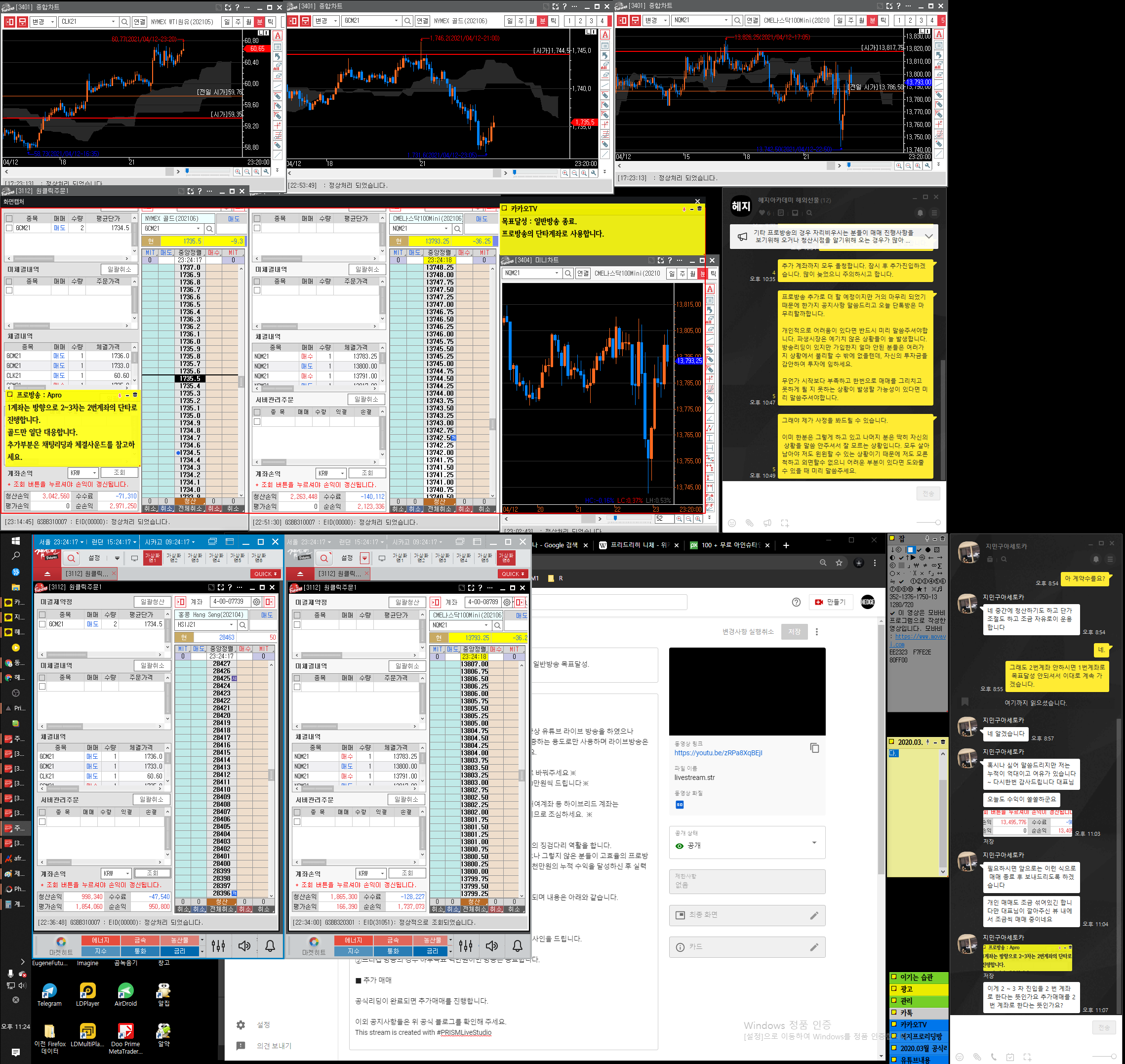The height and width of the screenshot is (1064, 1125).
Task: Expand the 공개 visibility dropdown
Action: [814, 842]
